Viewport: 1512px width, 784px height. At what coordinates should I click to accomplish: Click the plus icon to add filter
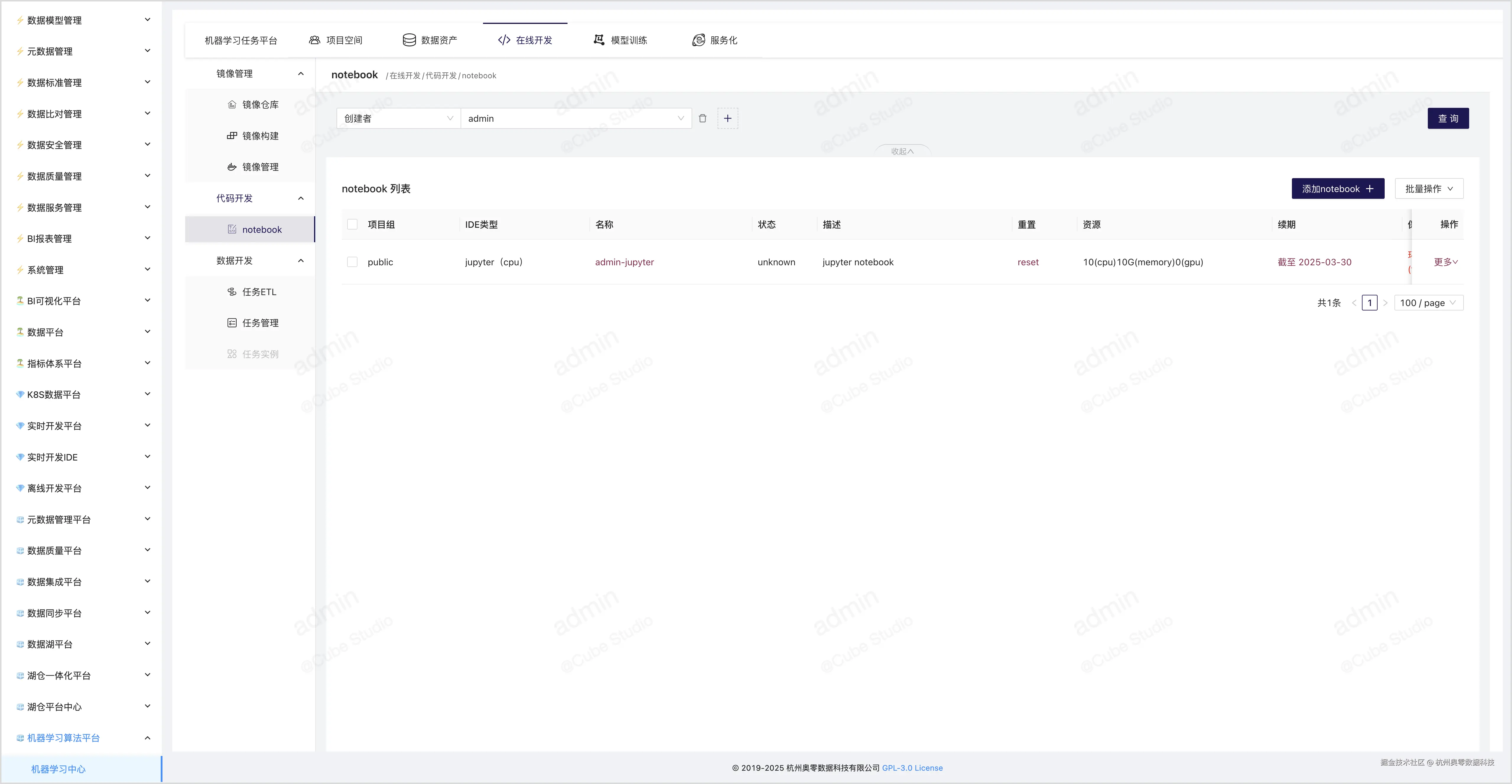point(727,118)
